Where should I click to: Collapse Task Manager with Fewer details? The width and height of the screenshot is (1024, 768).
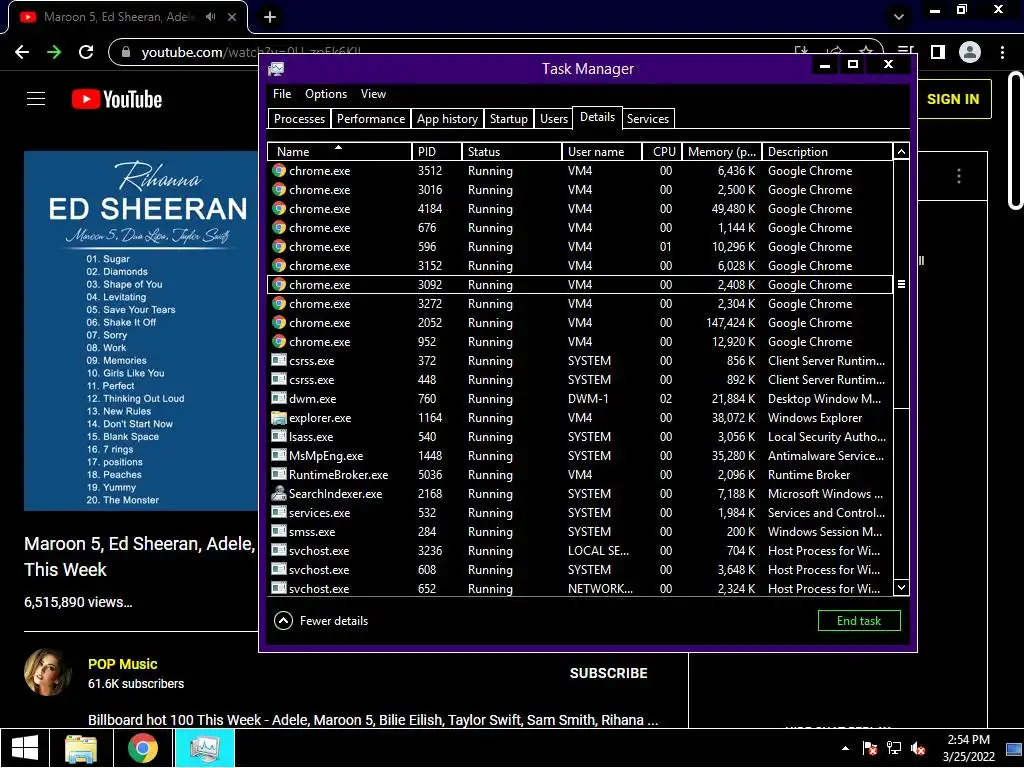(321, 620)
